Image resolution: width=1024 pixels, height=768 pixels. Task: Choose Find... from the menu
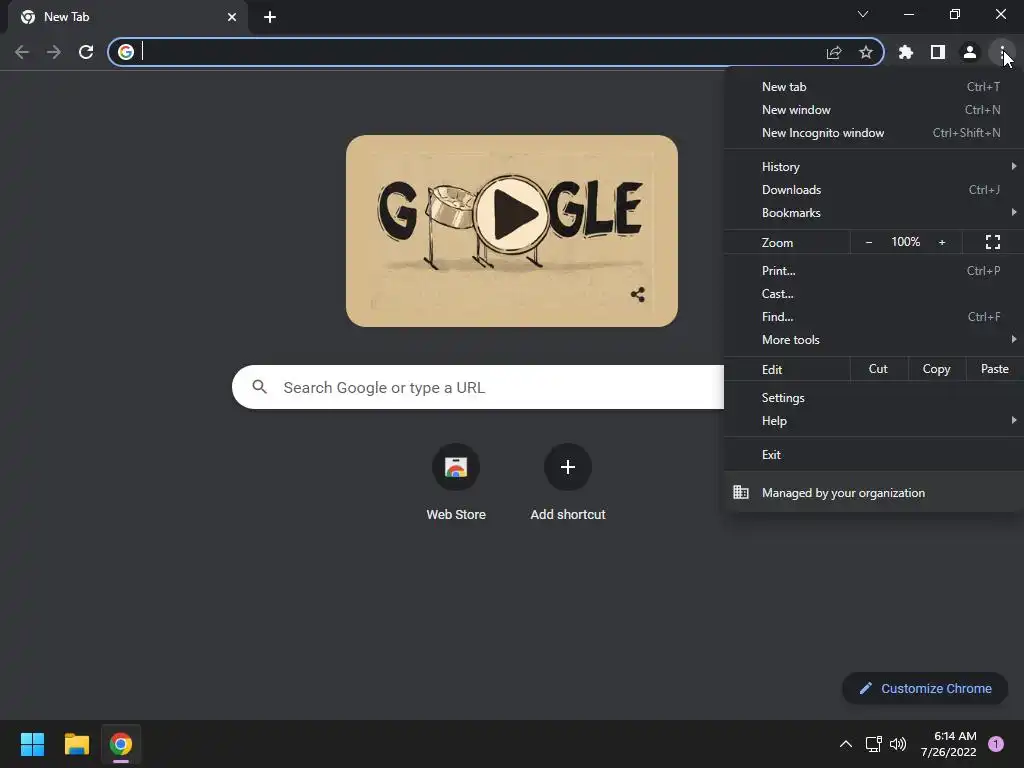pos(874,316)
